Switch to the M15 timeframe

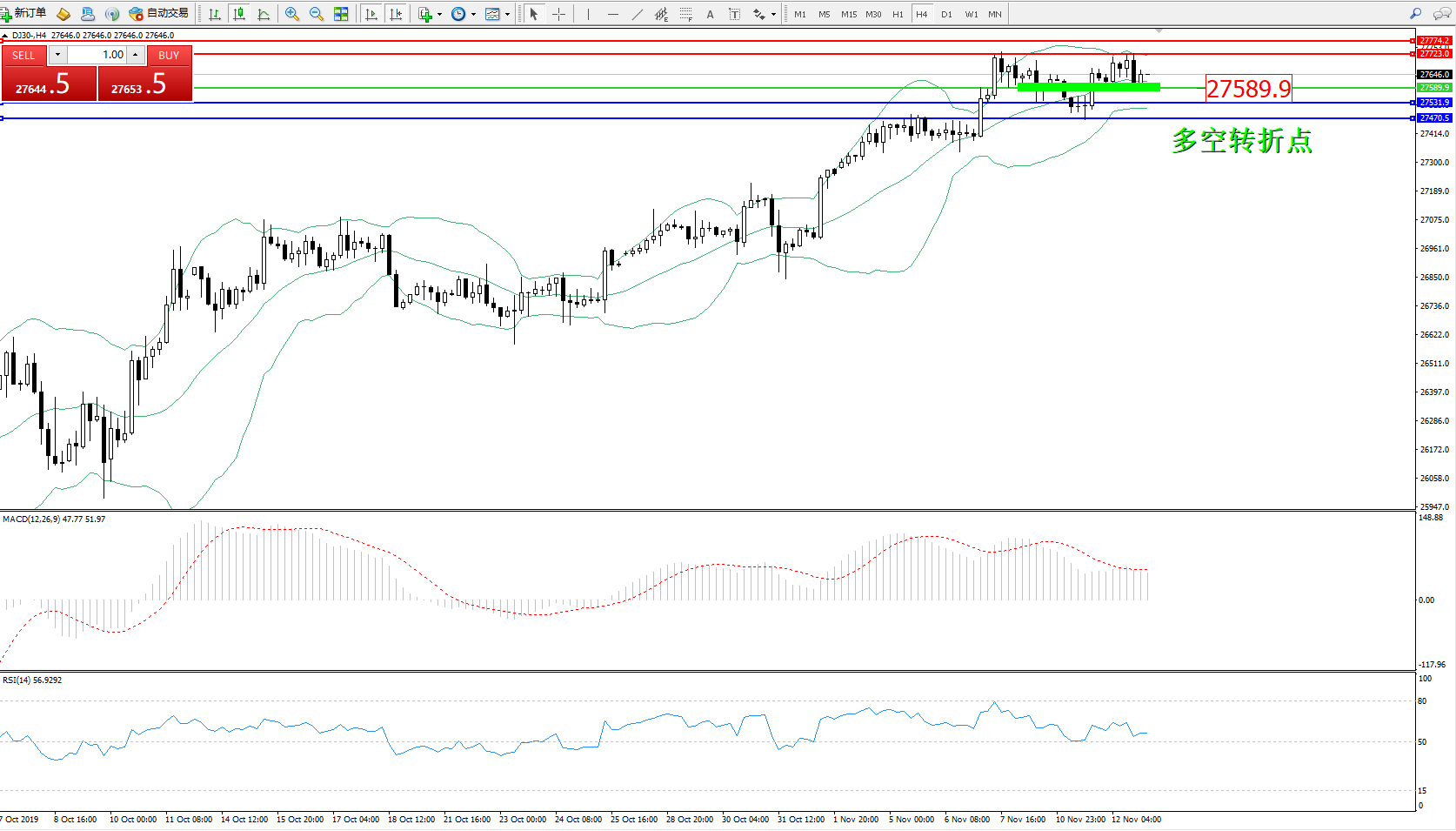[x=848, y=14]
